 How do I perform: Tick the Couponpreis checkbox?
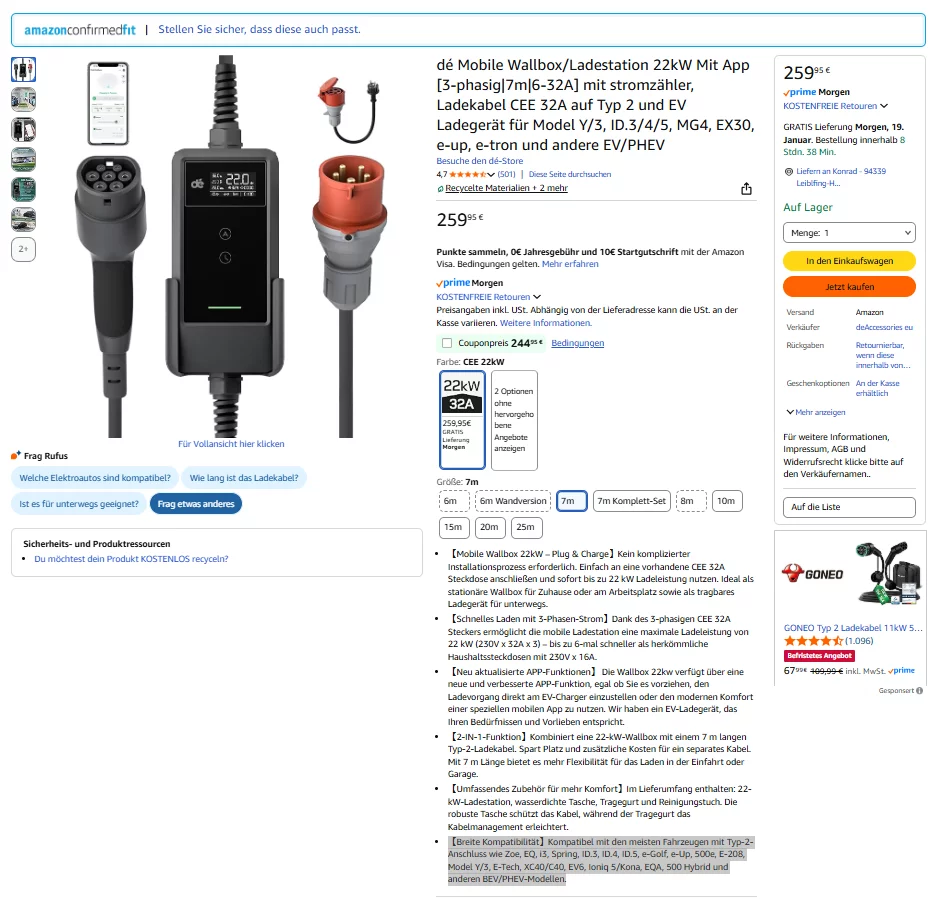click(x=447, y=343)
